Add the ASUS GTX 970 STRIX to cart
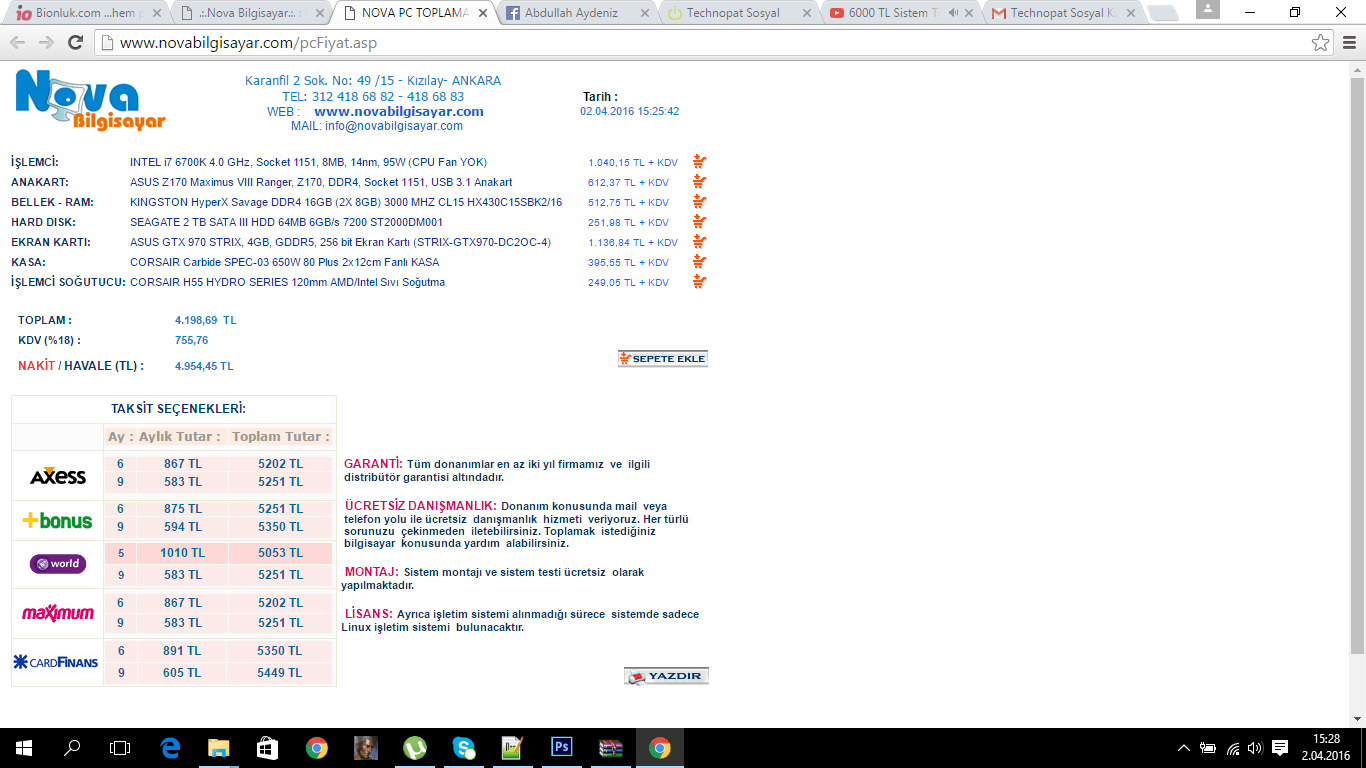1366x768 pixels. tap(699, 242)
